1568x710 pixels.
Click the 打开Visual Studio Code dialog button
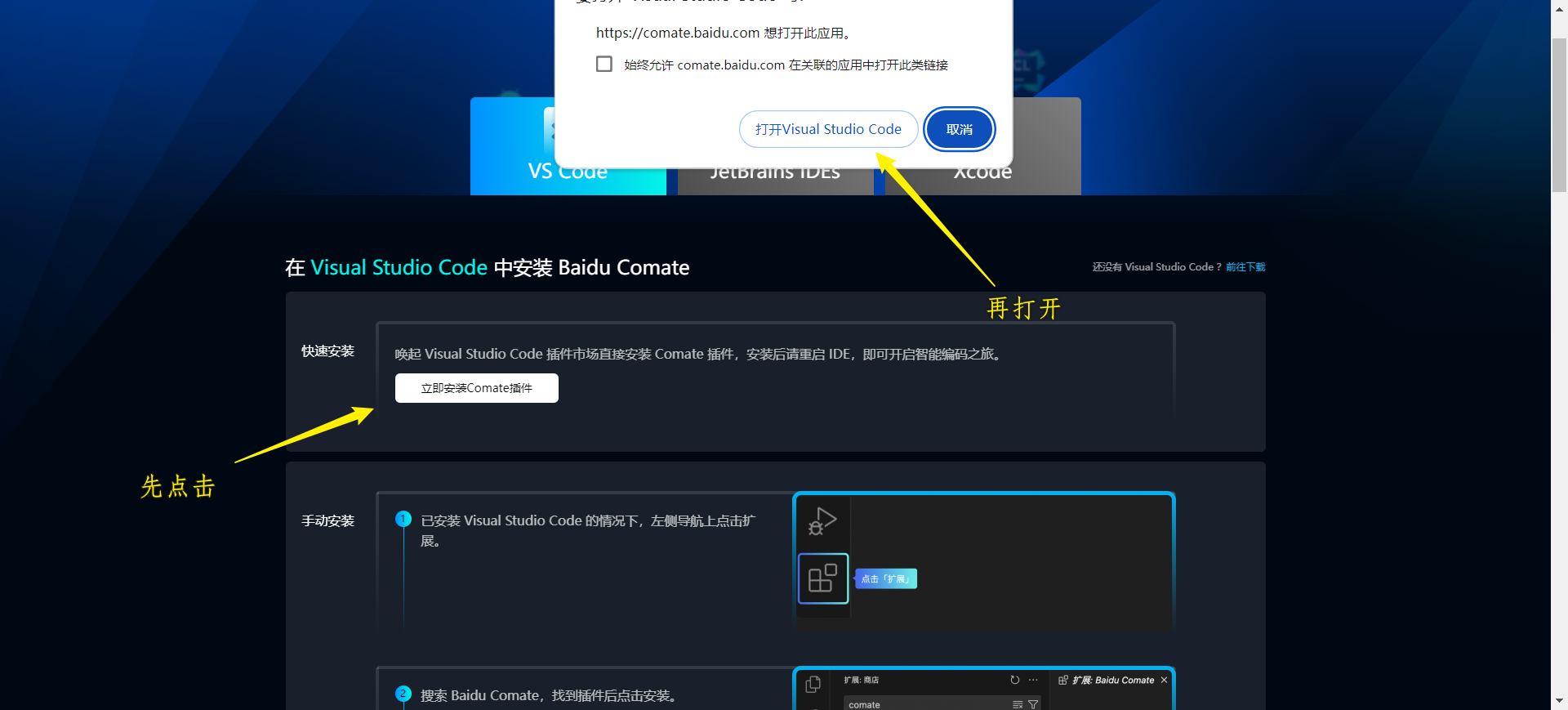point(828,129)
